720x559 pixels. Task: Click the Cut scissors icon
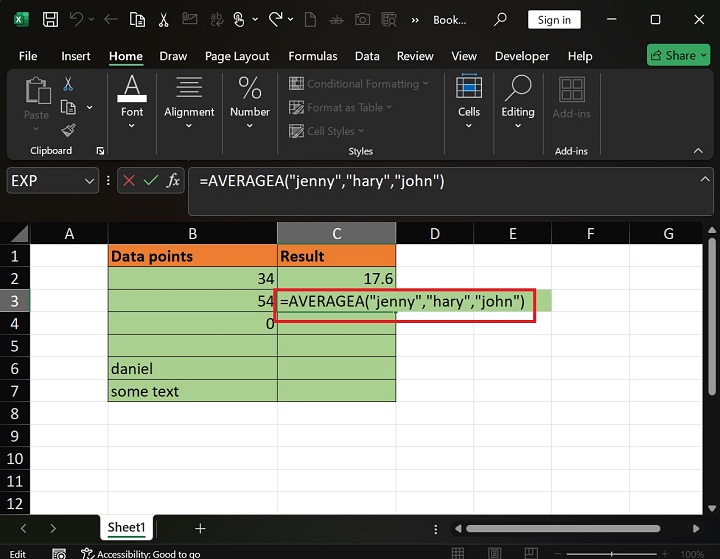[68, 85]
